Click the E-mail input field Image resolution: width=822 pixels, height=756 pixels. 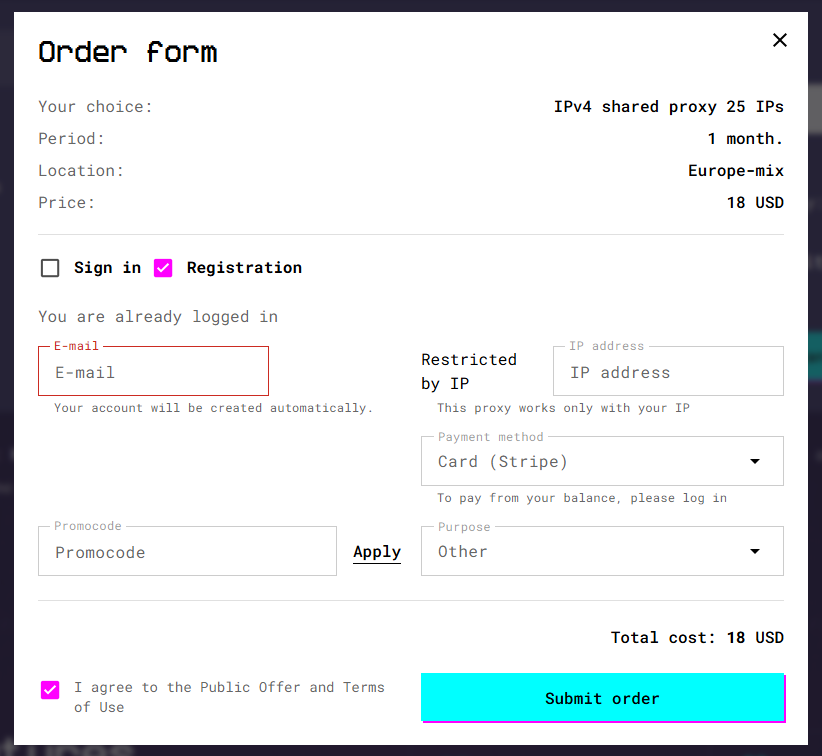click(x=153, y=371)
